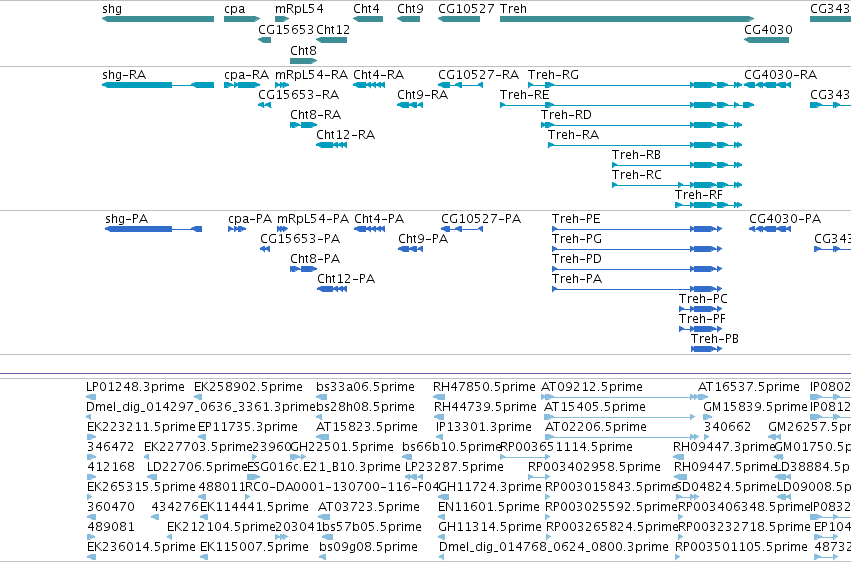
Task: Select the mRpL54-PA protein label
Action: click(313, 219)
